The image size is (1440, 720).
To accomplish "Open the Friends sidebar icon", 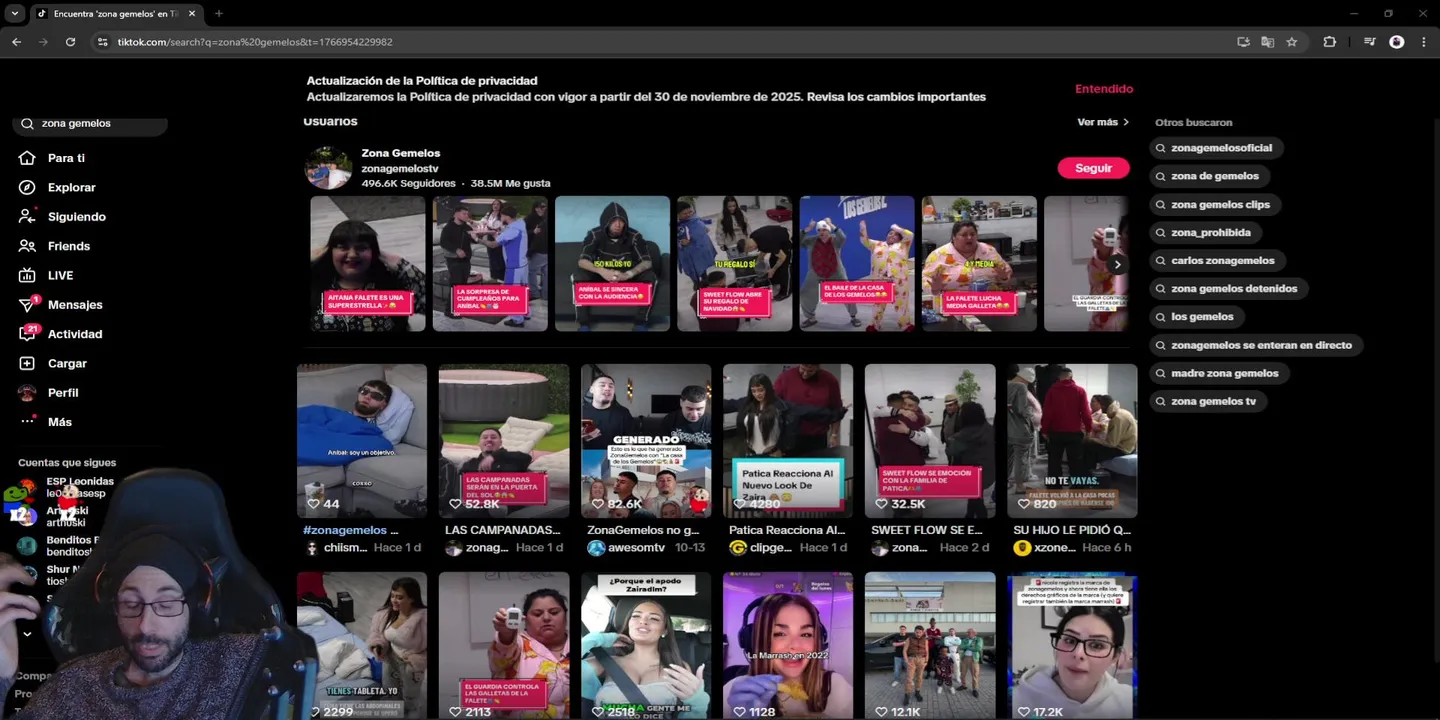I will pos(27,246).
